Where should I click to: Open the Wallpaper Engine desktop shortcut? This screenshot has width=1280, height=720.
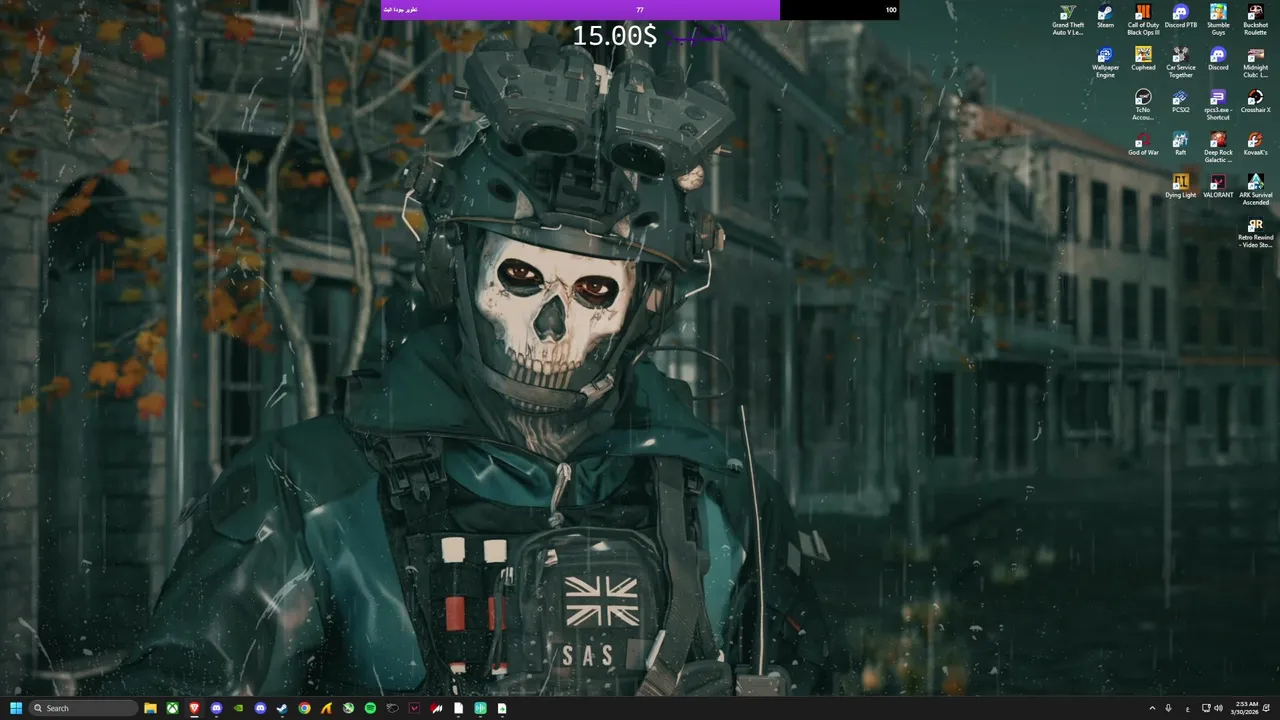(1105, 62)
